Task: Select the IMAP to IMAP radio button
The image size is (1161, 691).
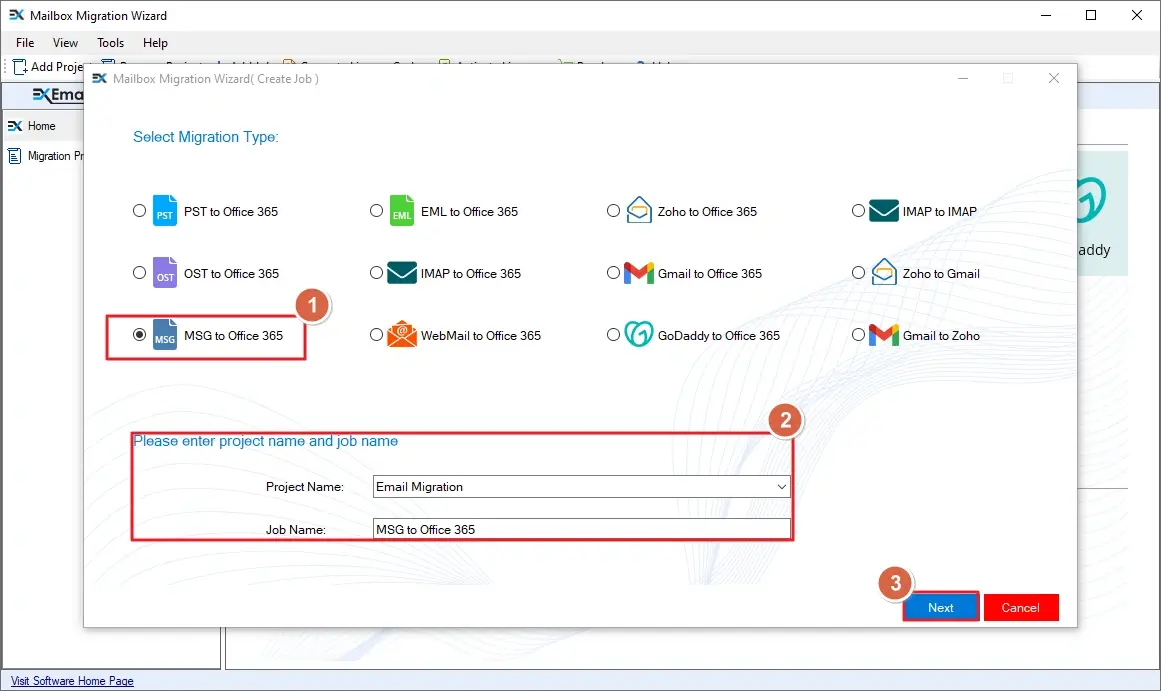Action: pos(858,211)
